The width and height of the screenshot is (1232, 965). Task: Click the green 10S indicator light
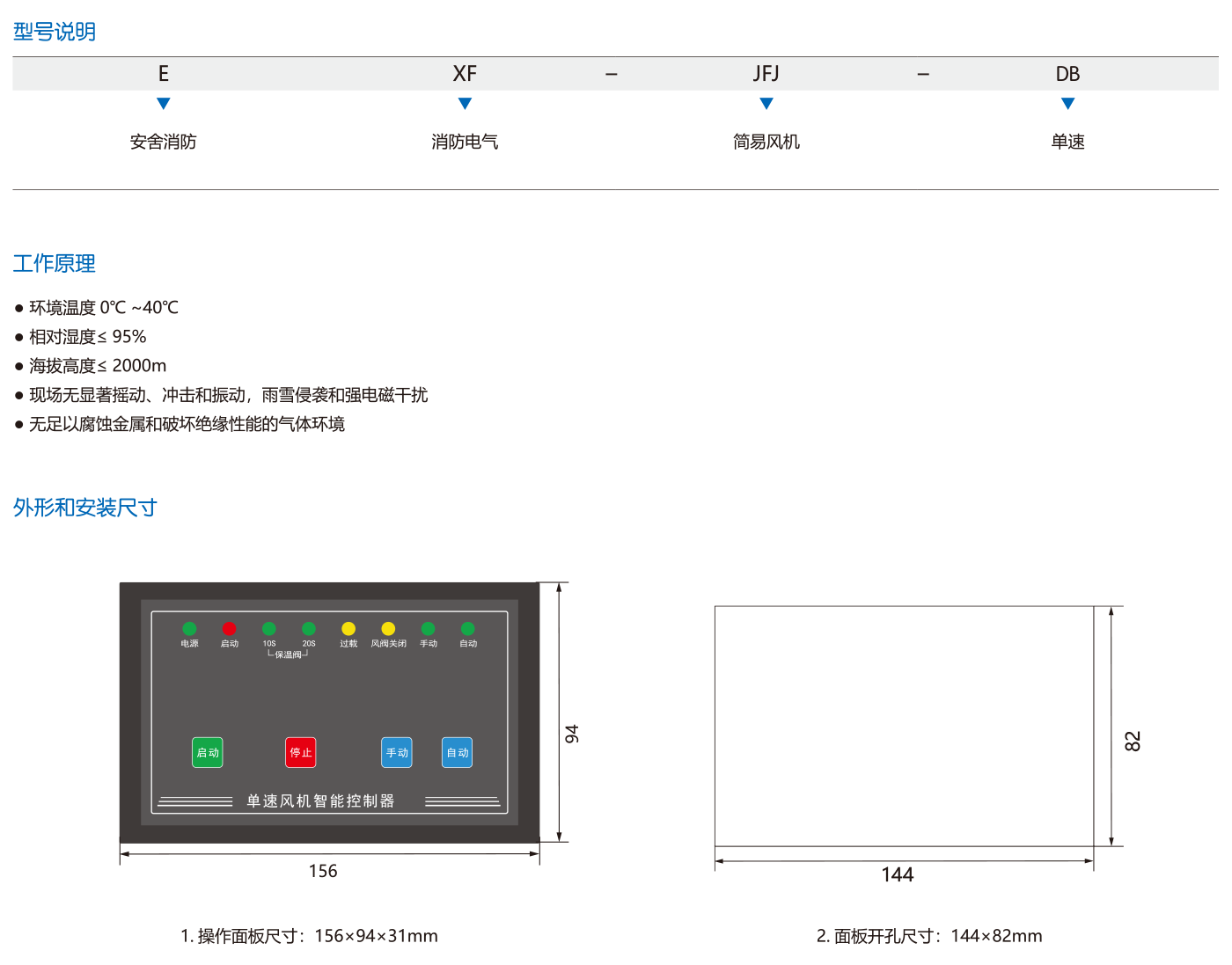pyautogui.click(x=269, y=629)
